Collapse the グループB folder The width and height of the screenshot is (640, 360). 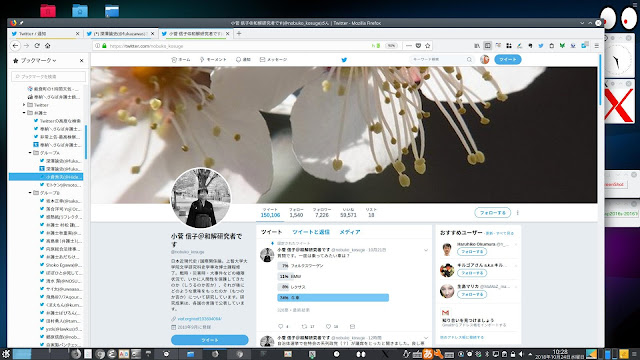coord(30,193)
